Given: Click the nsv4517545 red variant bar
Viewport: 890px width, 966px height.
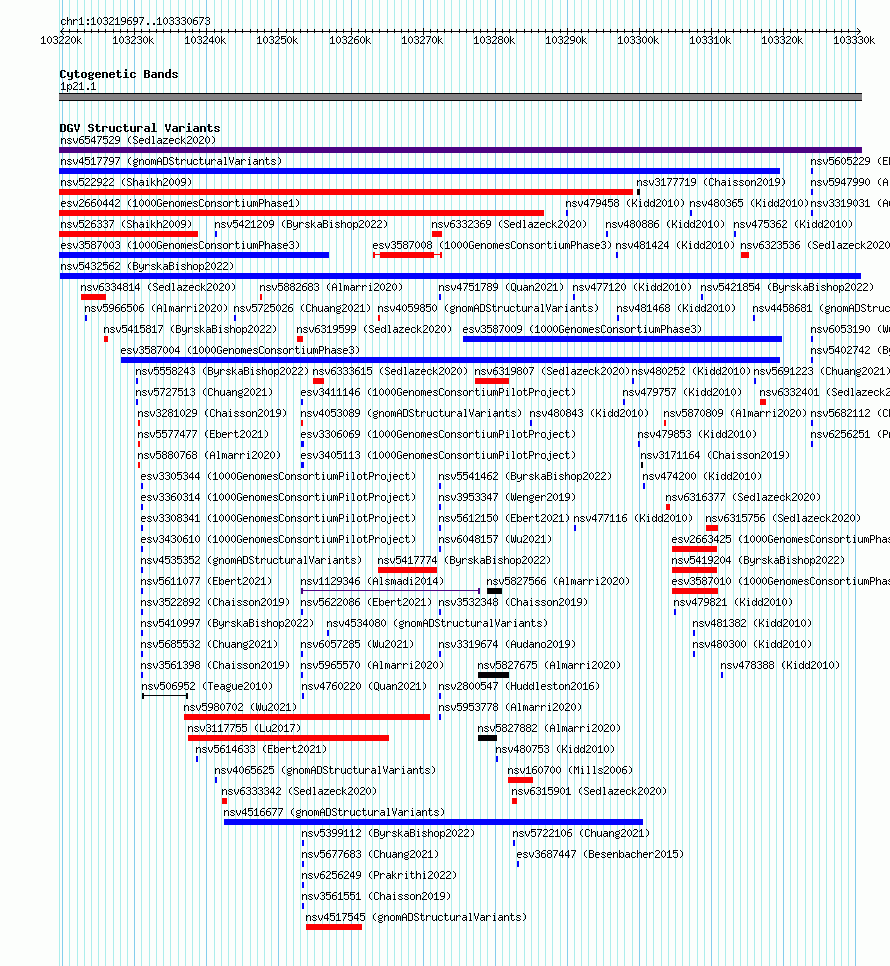Looking at the screenshot, I should (x=334, y=927).
